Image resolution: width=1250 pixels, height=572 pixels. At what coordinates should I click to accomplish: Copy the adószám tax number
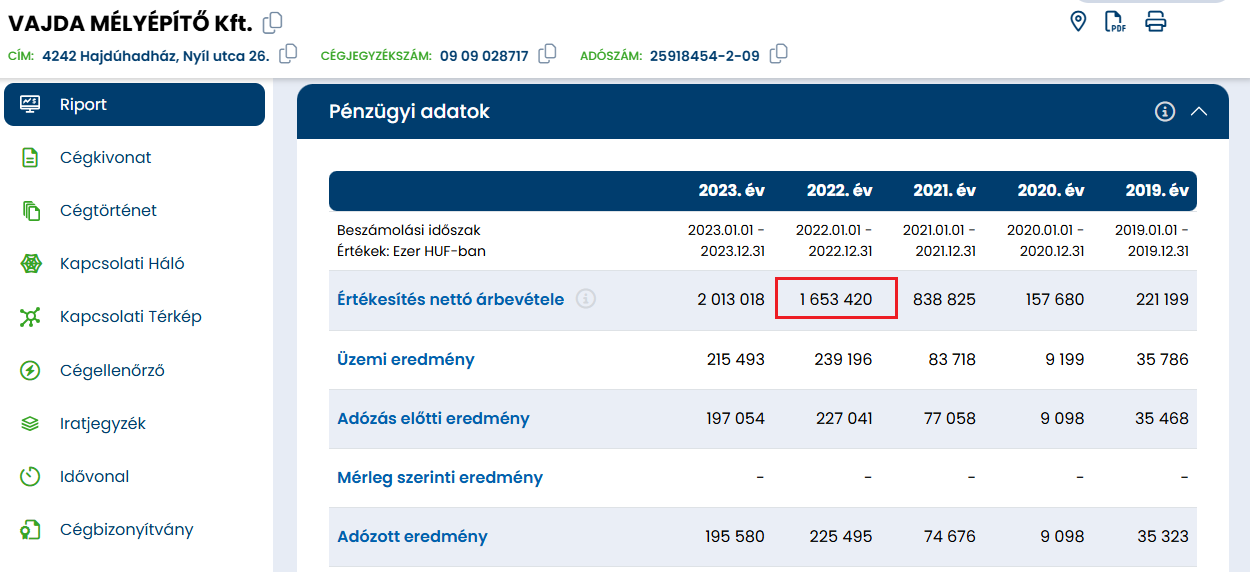pyautogui.click(x=779, y=54)
